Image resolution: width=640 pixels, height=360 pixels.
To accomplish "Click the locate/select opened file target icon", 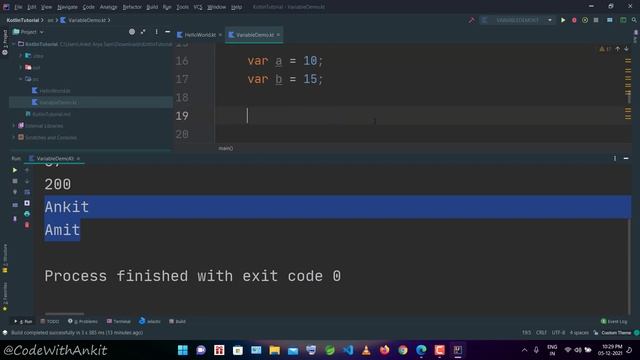I will [x=132, y=31].
